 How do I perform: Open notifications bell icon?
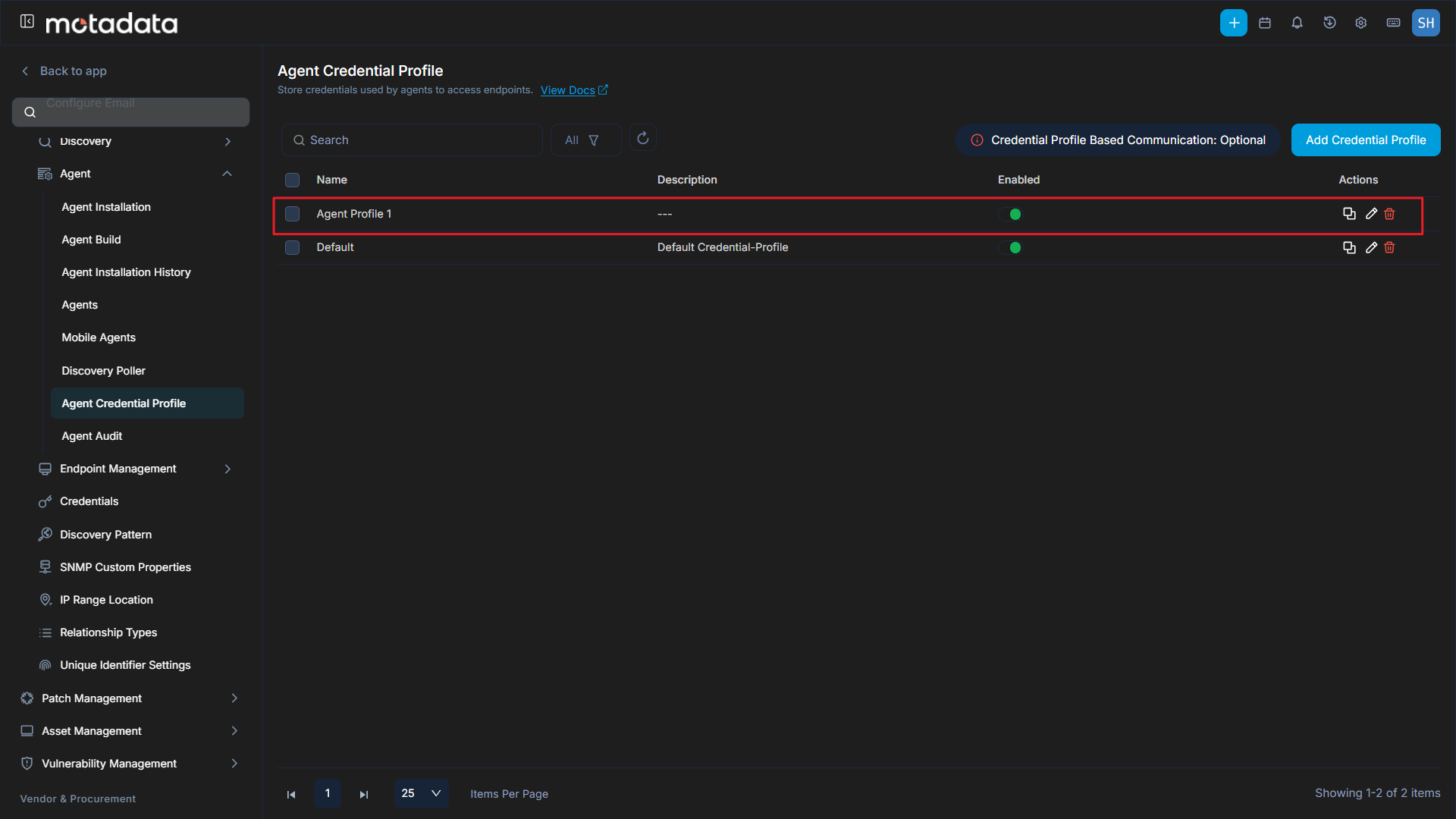point(1298,23)
